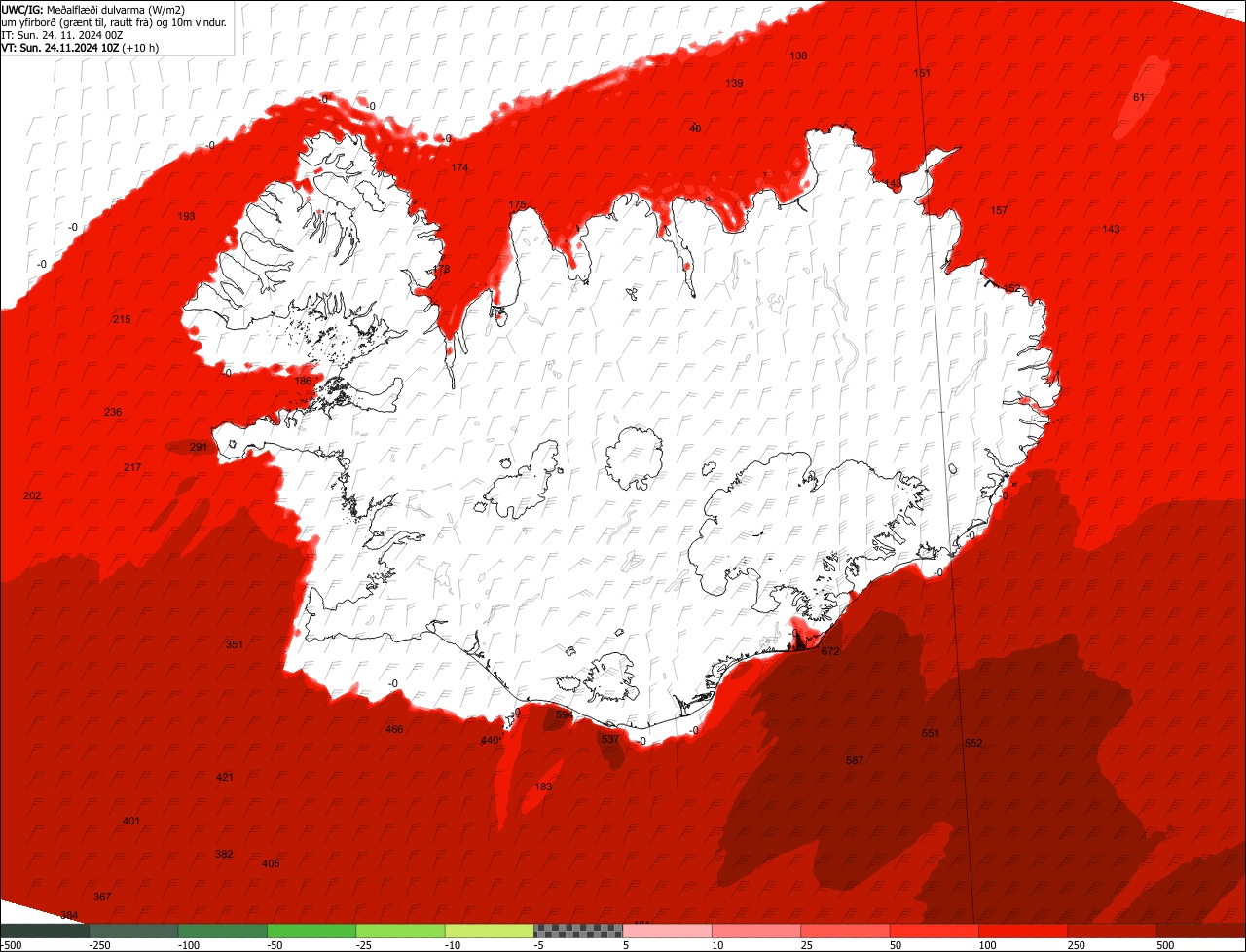The image size is (1246, 952).
Task: Click the map value '157' off the northeast coast
Action: (x=999, y=210)
